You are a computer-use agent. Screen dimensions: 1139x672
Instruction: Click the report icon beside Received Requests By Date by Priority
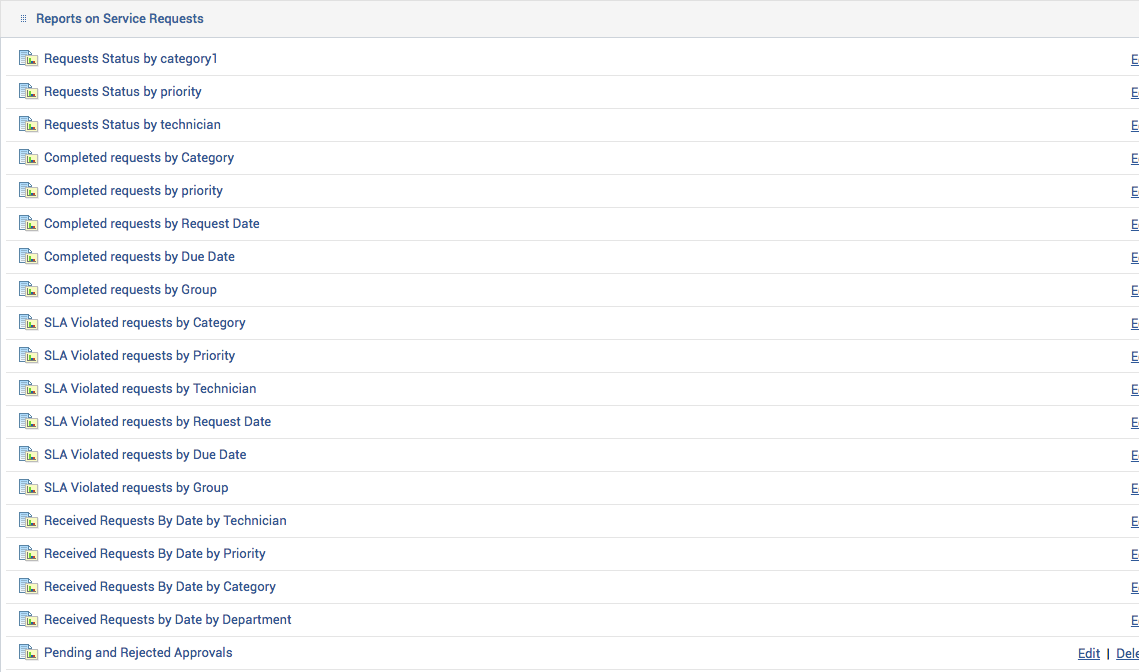point(28,553)
